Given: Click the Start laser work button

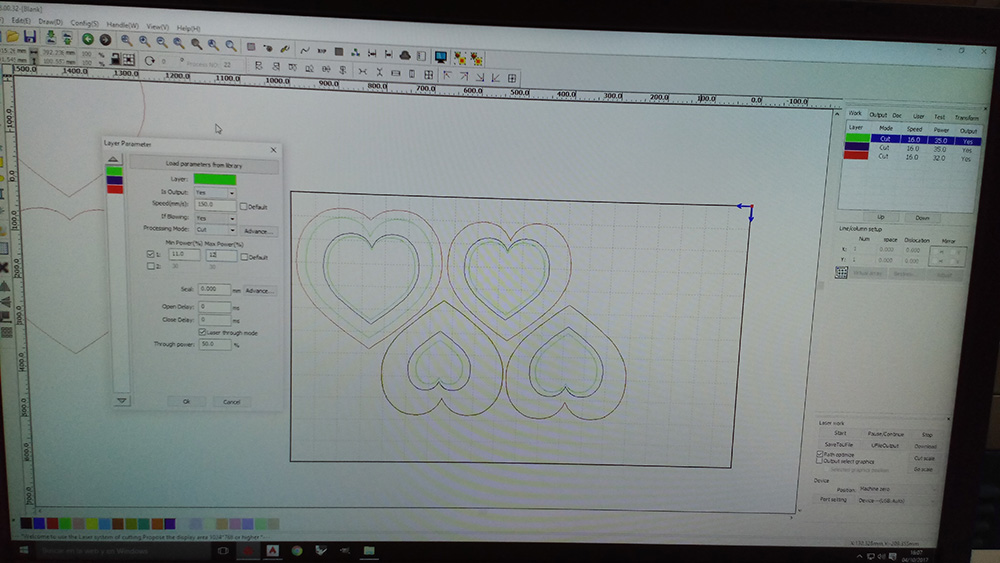Looking at the screenshot, I should click(x=839, y=434).
